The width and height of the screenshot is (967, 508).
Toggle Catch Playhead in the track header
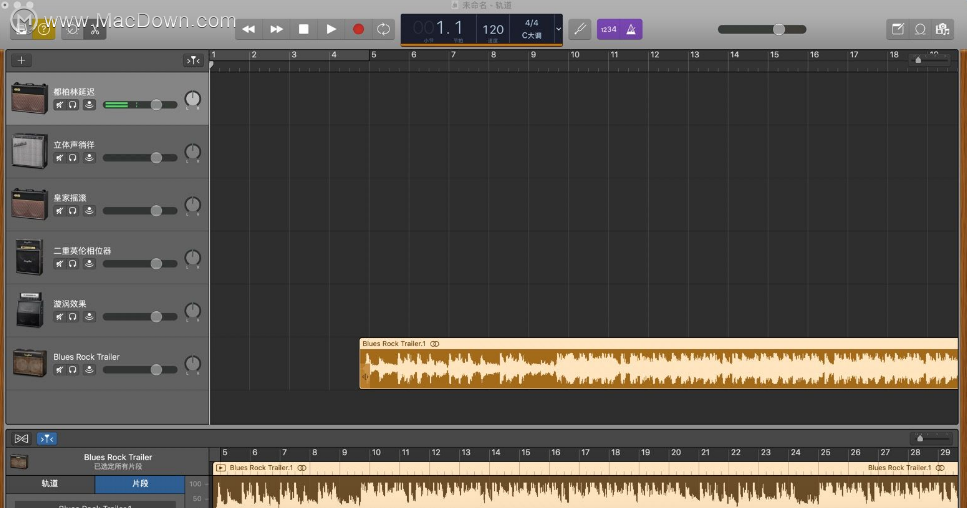click(x=193, y=60)
